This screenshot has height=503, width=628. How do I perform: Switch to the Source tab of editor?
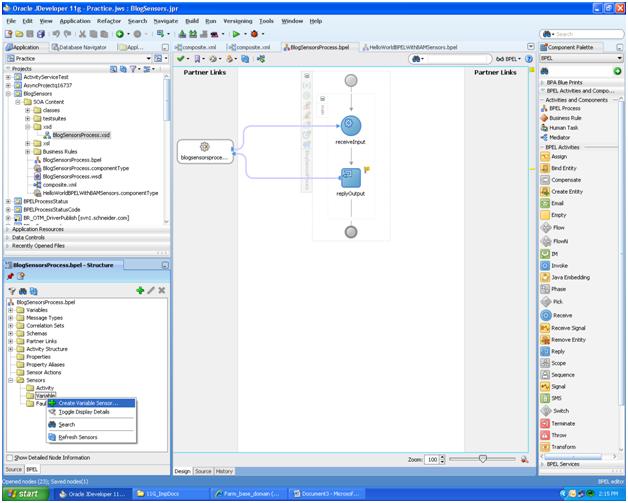(203, 471)
